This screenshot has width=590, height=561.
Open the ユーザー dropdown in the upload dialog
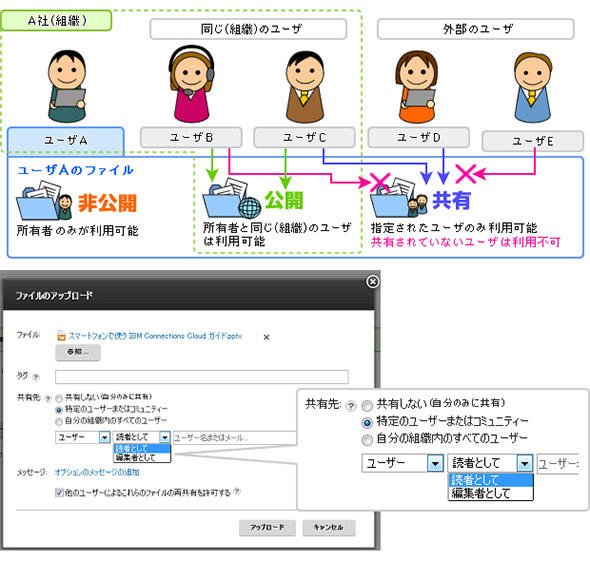pyautogui.click(x=82, y=437)
